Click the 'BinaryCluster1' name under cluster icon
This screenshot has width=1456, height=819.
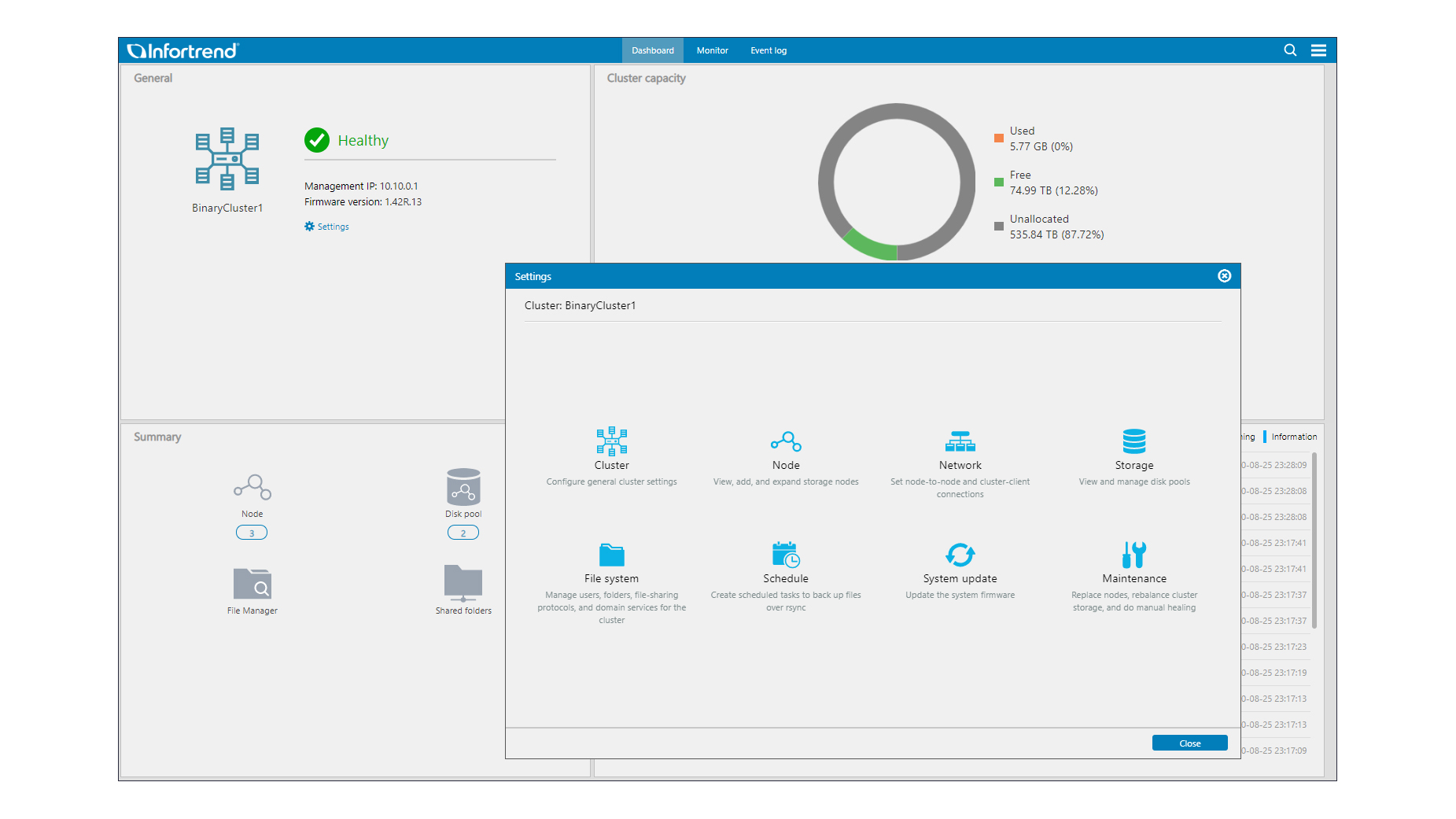coord(227,208)
